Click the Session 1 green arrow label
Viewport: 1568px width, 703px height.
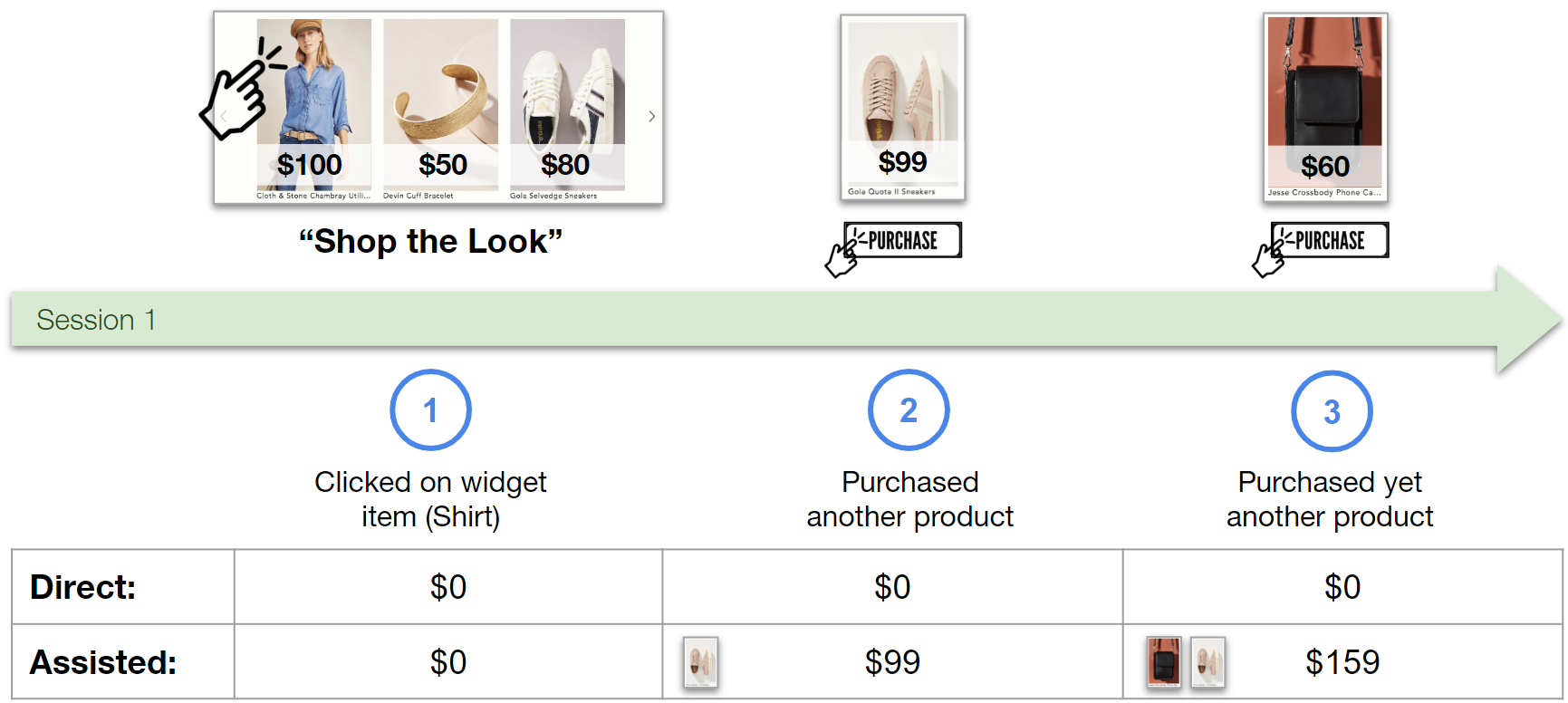point(96,320)
